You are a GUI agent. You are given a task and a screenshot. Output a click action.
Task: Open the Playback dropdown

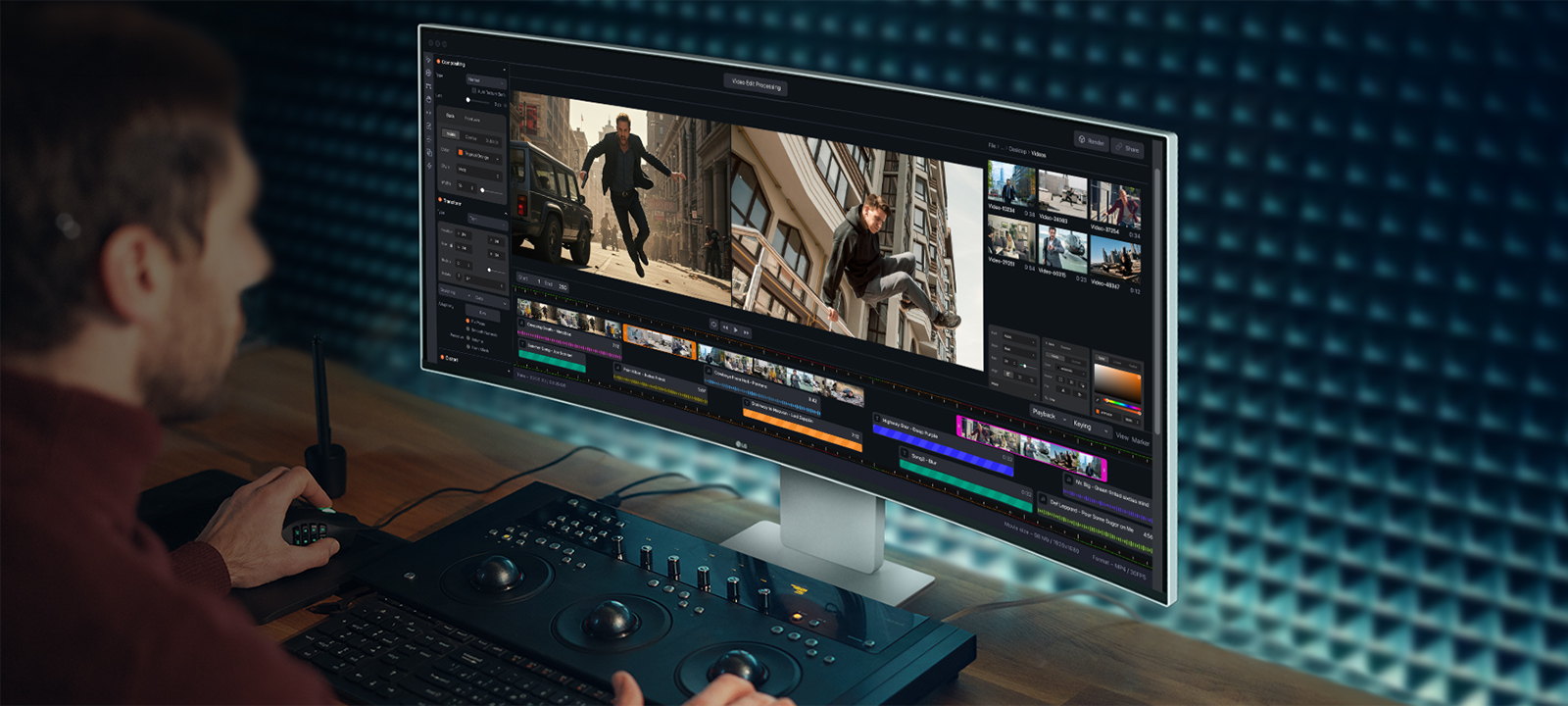pyautogui.click(x=1047, y=415)
